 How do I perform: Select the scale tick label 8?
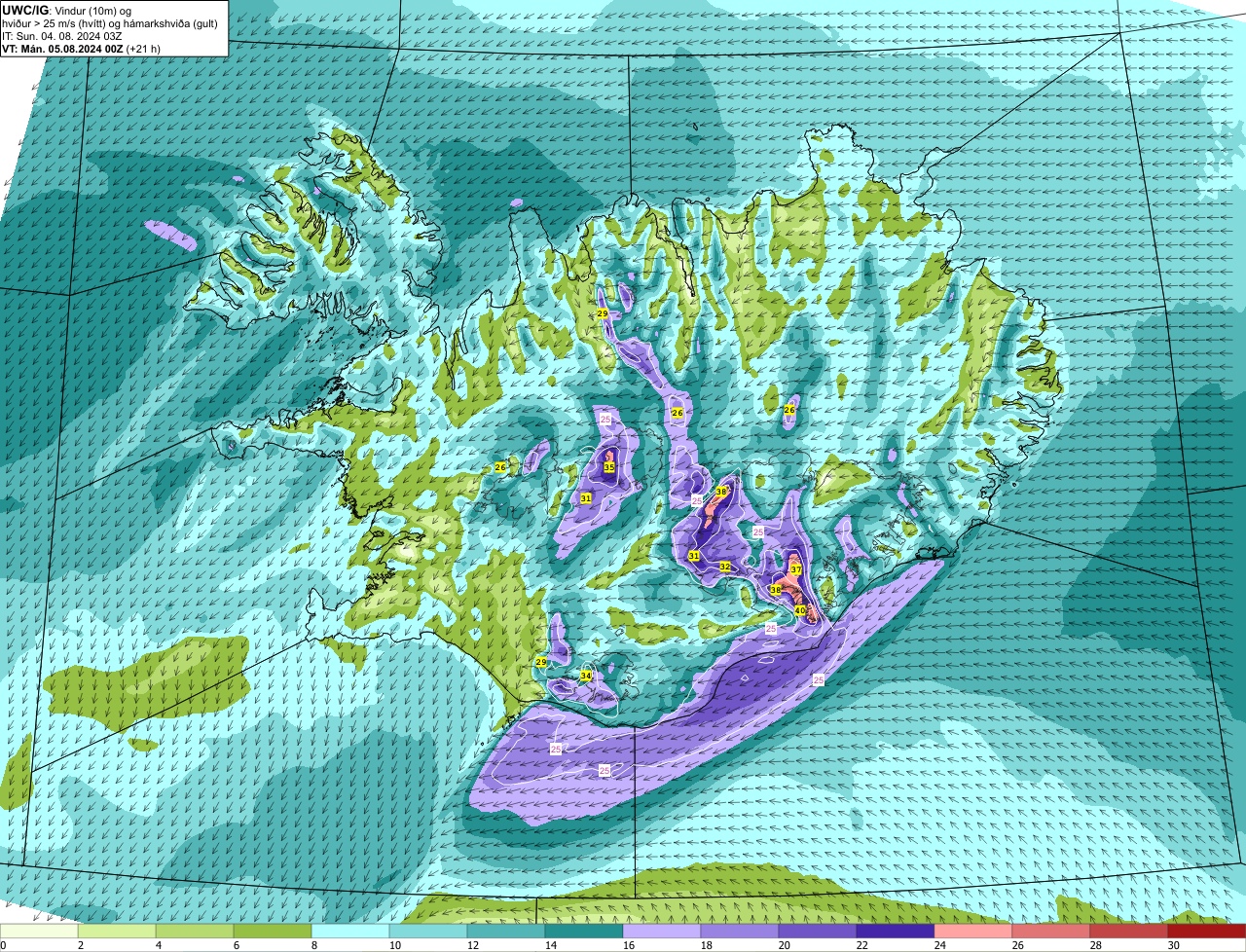coord(314,945)
